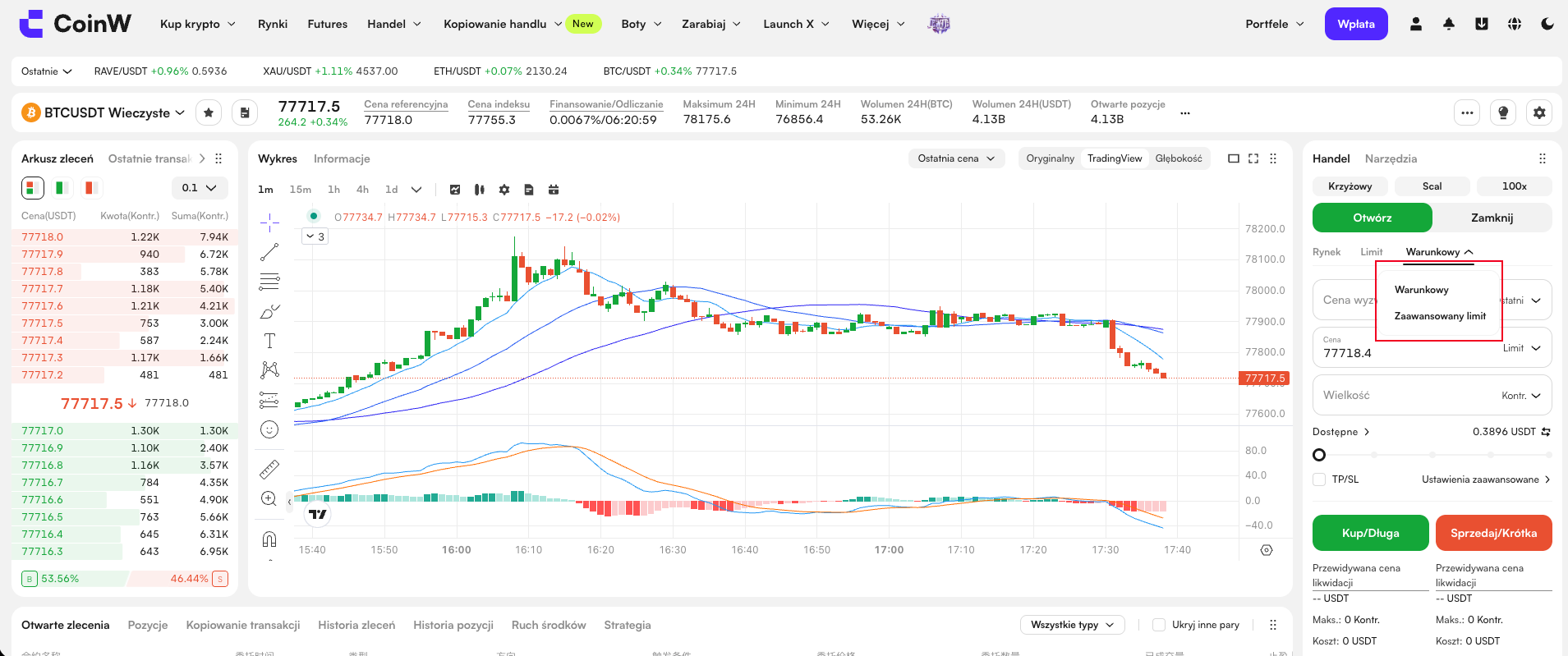Screen dimensions: 1568x656
Task: Show only sell orders in order book
Action: [91, 188]
